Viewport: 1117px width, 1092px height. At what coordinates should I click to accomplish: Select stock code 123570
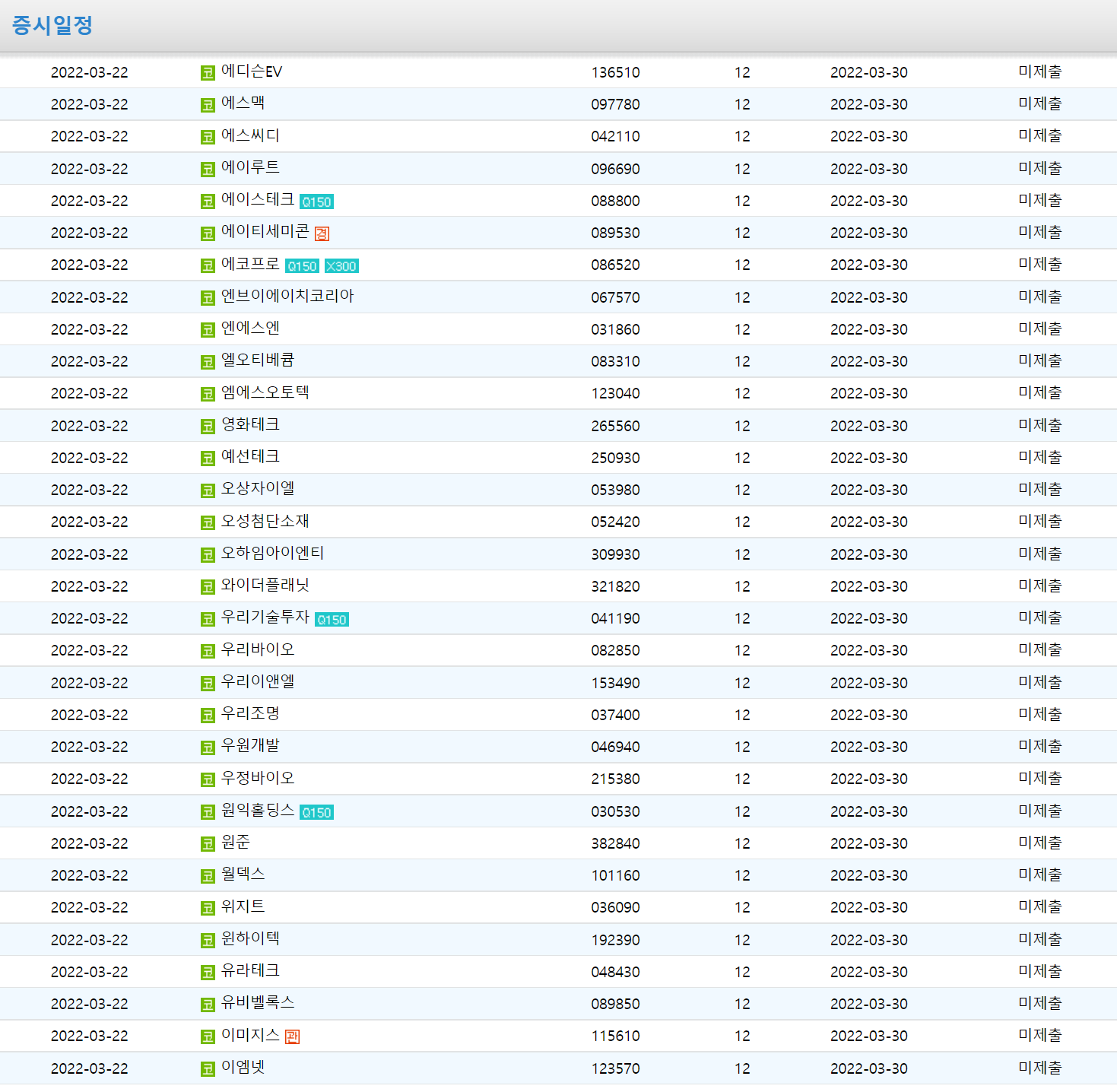[615, 1069]
